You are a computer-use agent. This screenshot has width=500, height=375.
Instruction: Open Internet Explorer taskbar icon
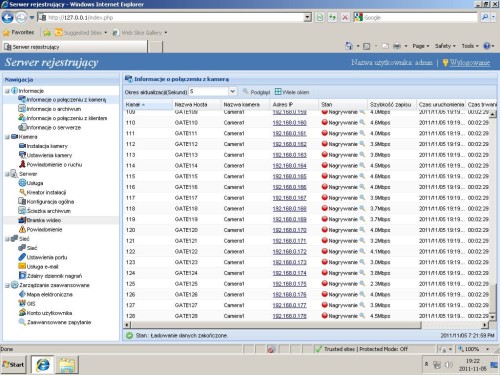tap(43, 364)
